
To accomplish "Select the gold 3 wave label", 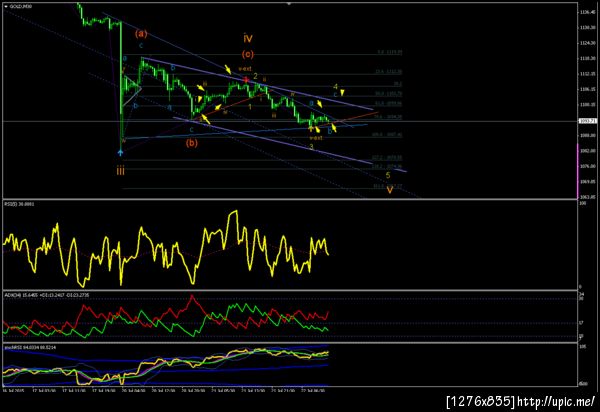I will click(x=311, y=147).
